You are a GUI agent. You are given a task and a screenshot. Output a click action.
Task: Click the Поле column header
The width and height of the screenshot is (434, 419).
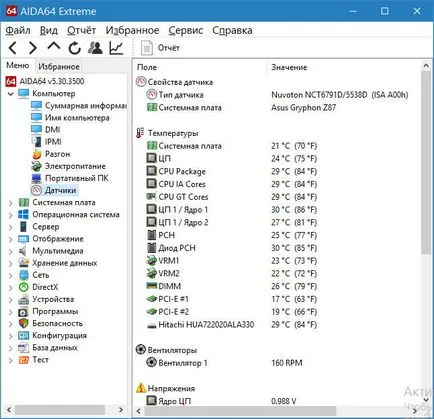147,67
